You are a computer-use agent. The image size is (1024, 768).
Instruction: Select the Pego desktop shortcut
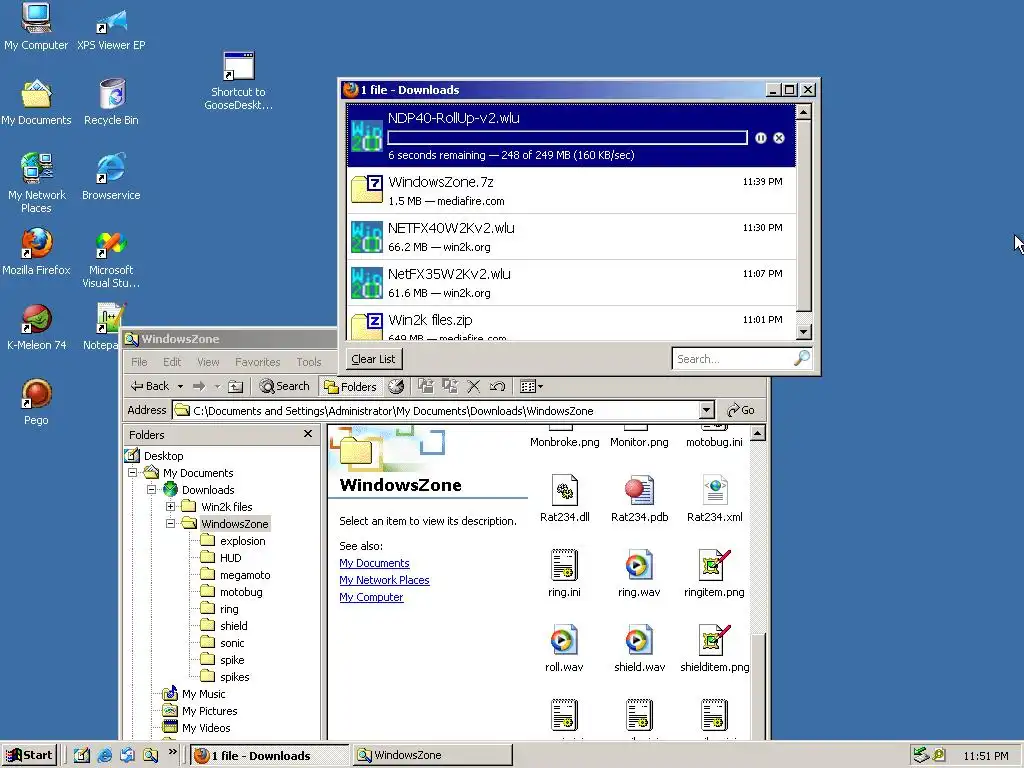pos(36,402)
